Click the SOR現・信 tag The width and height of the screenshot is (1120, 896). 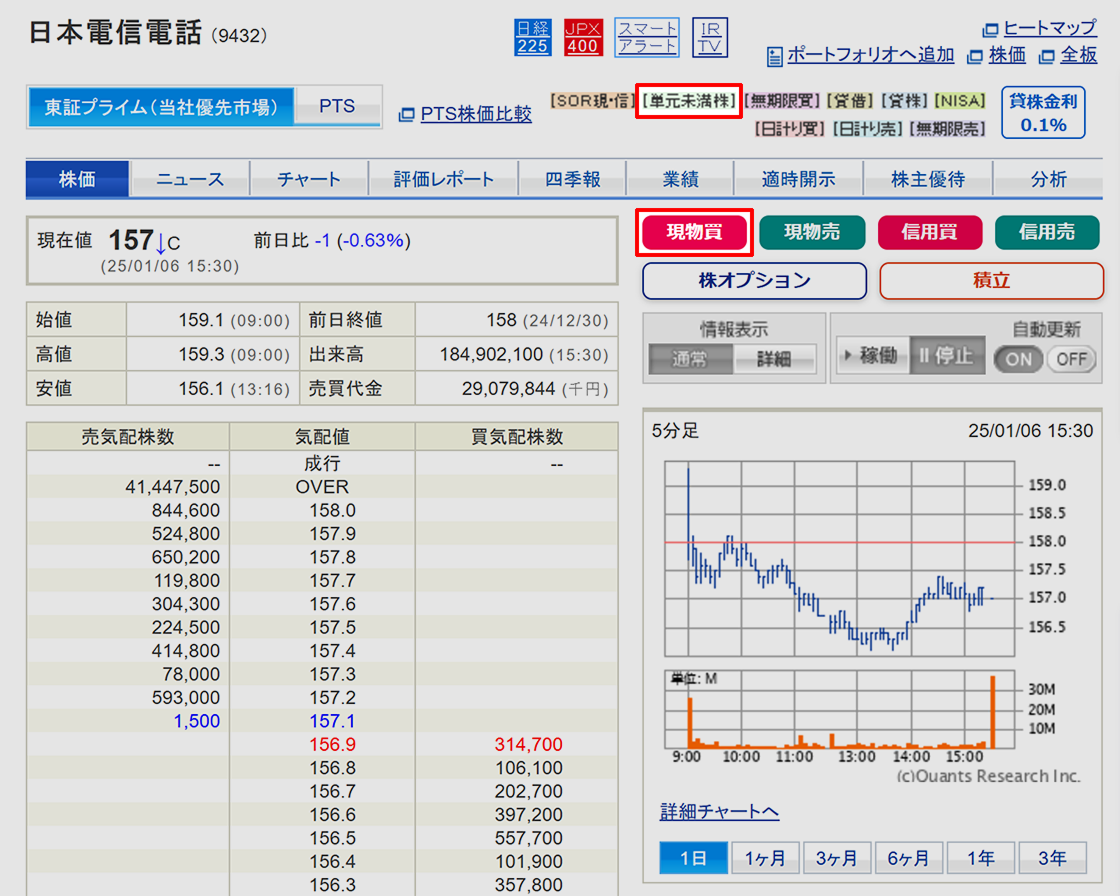click(592, 101)
